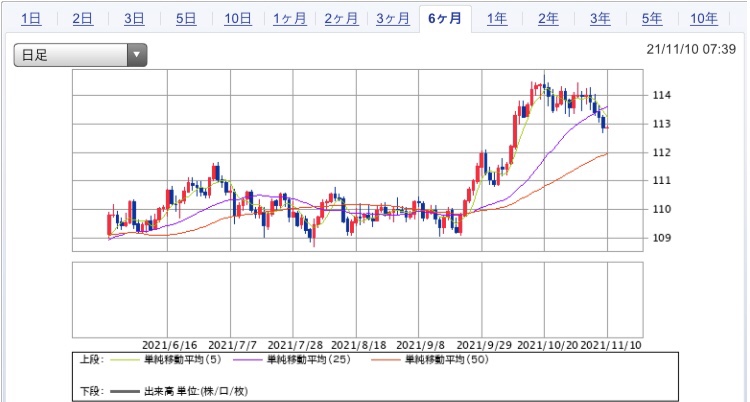The height and width of the screenshot is (402, 750).
Task: Click the 2021/9/8 date axis label
Action: tap(420, 345)
